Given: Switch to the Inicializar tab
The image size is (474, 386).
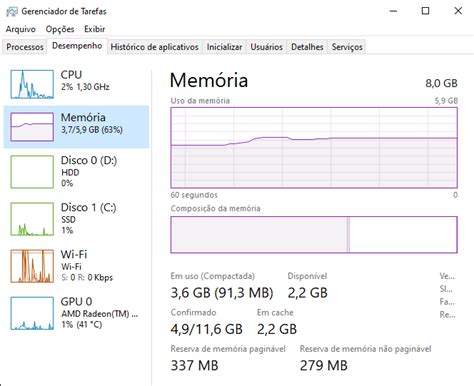Looking at the screenshot, I should (x=224, y=47).
